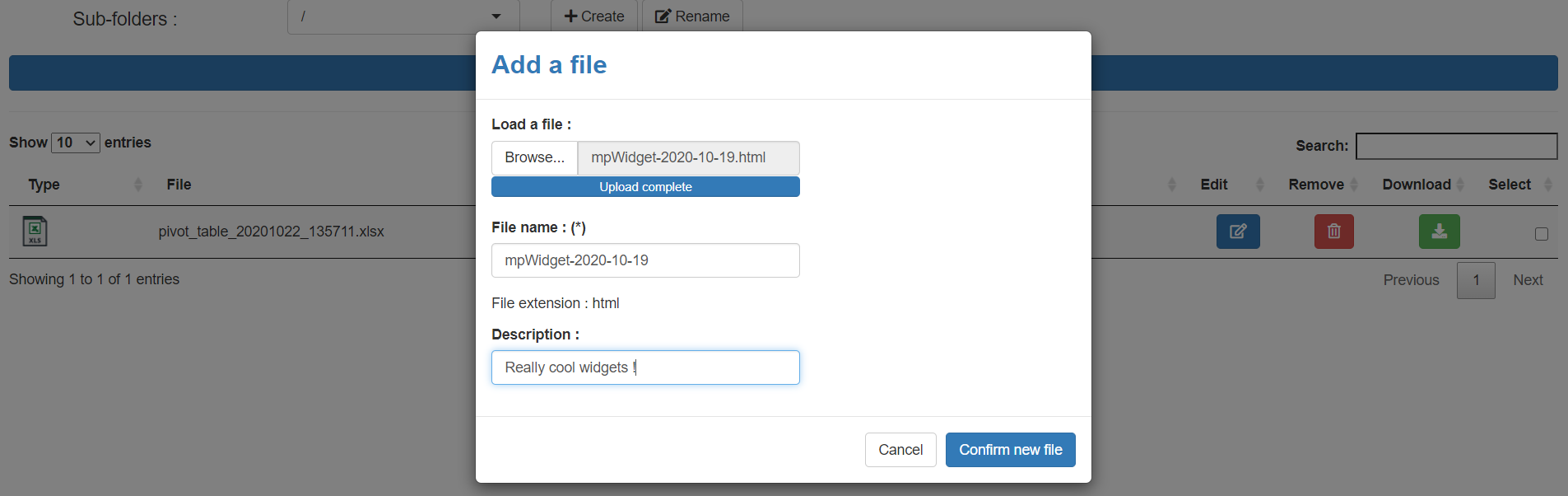Click into the Description input field
Image resolution: width=1568 pixels, height=496 pixels.
pos(645,367)
